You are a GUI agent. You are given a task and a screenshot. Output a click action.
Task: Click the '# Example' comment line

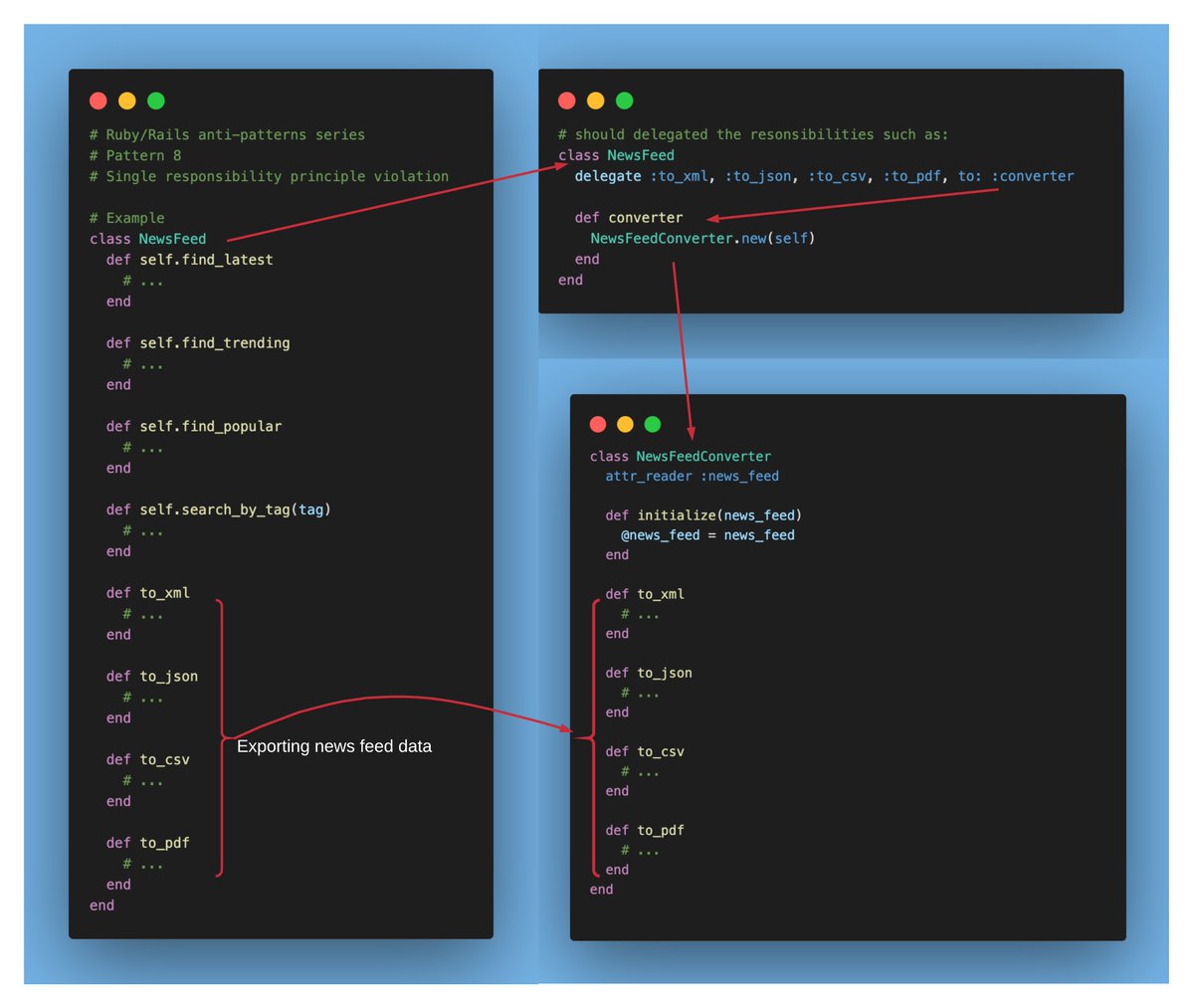[x=127, y=218]
